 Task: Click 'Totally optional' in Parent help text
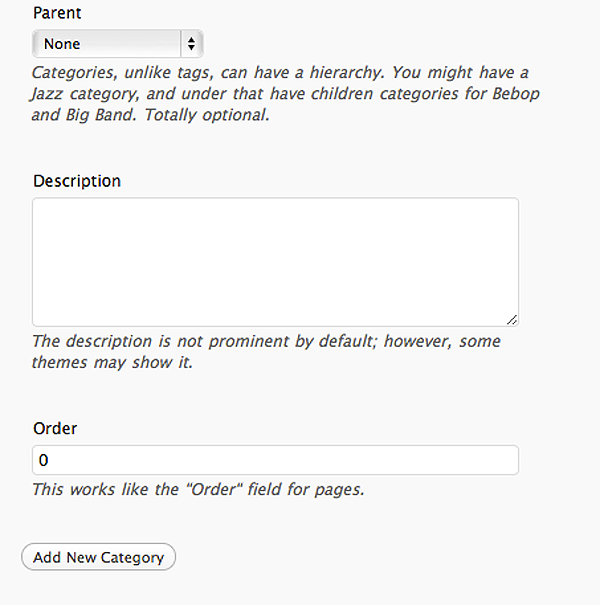(x=207, y=115)
